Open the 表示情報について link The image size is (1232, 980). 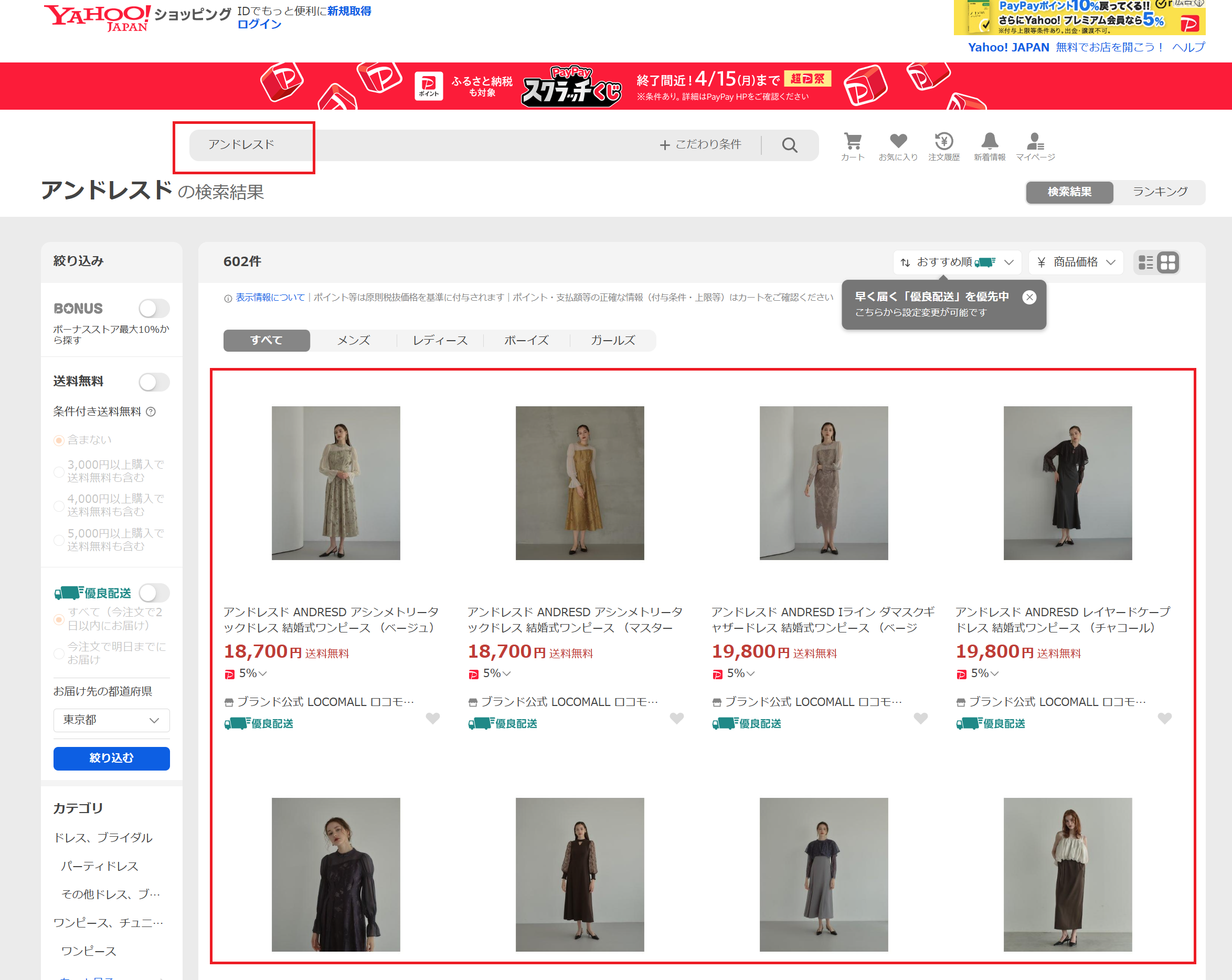[x=270, y=297]
